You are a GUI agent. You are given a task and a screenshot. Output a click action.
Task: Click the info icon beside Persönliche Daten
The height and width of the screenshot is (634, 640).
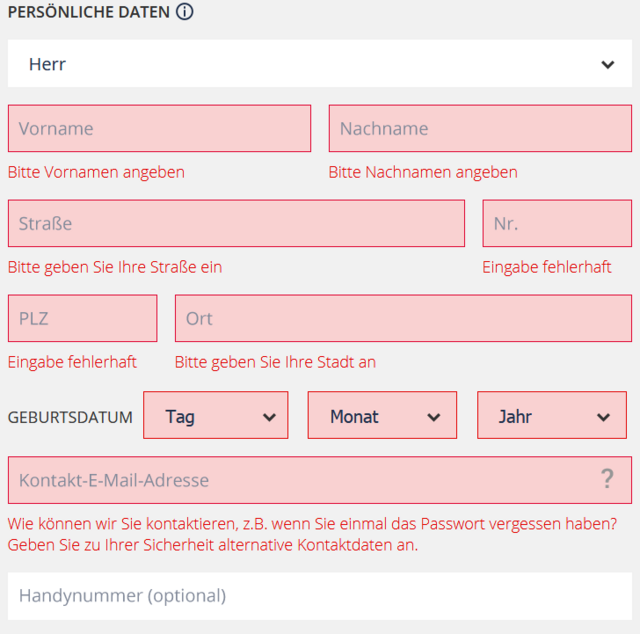click(x=184, y=11)
